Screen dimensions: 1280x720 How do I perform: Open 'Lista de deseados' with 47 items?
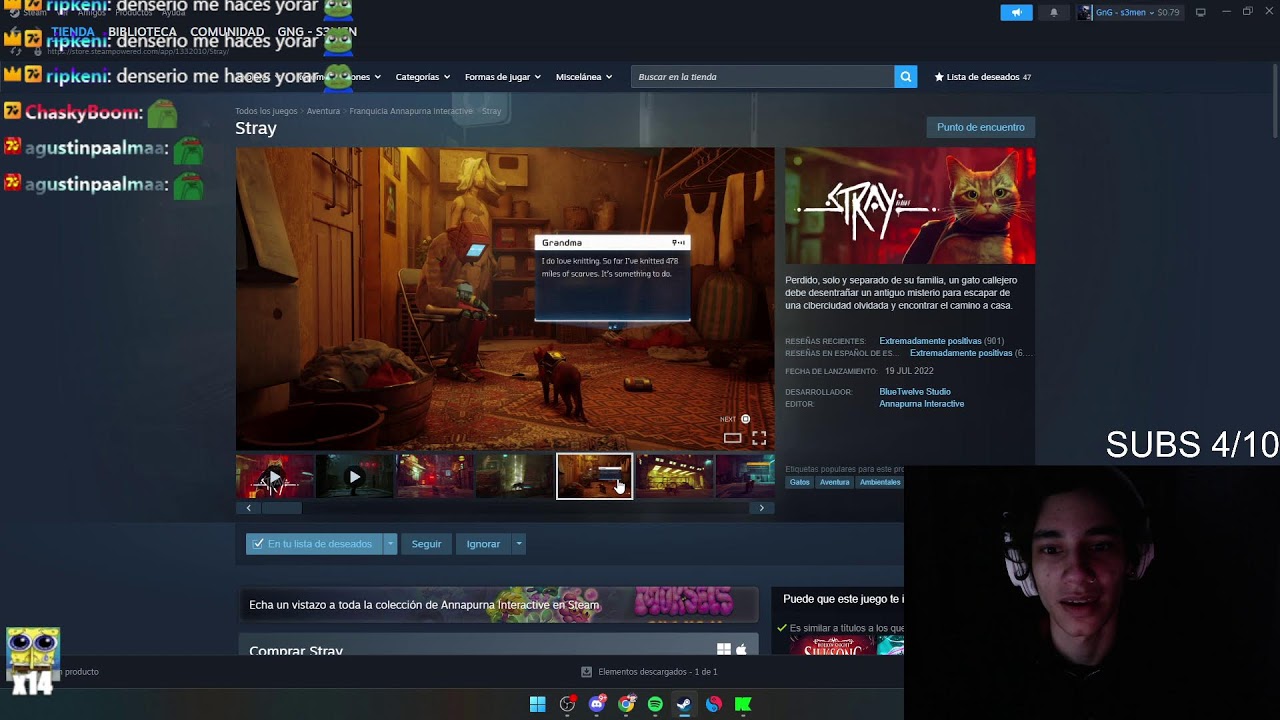click(x=982, y=77)
